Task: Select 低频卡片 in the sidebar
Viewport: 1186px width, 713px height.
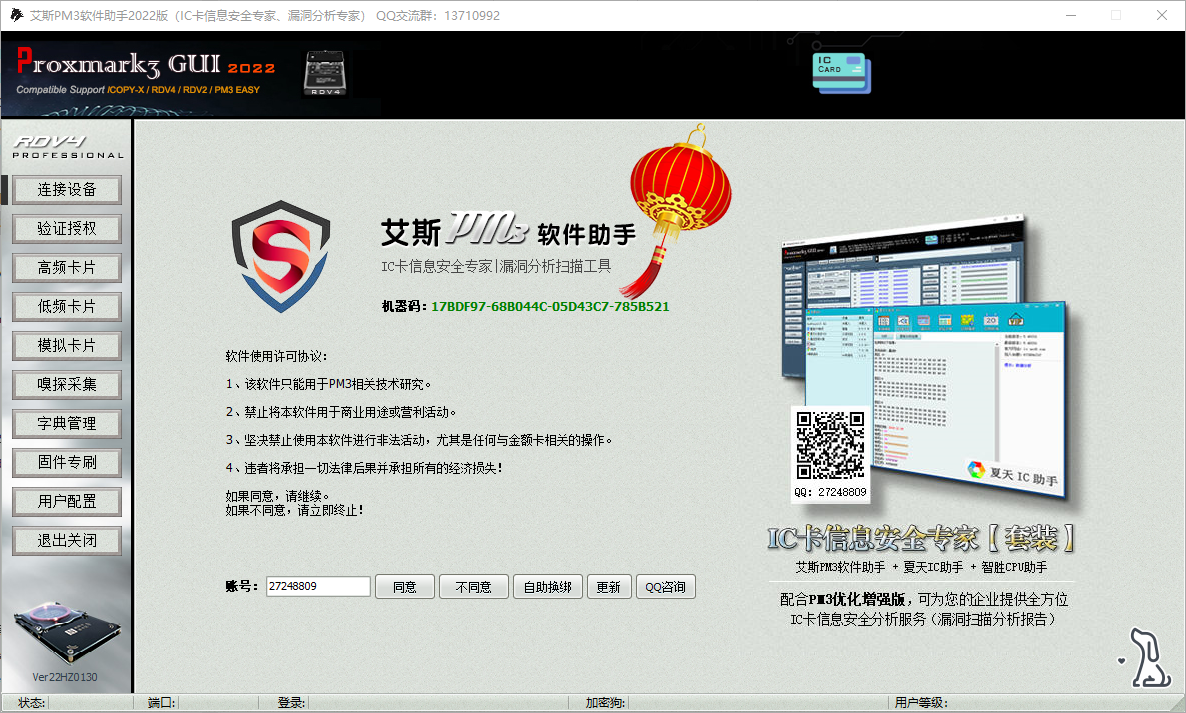Action: pos(67,306)
